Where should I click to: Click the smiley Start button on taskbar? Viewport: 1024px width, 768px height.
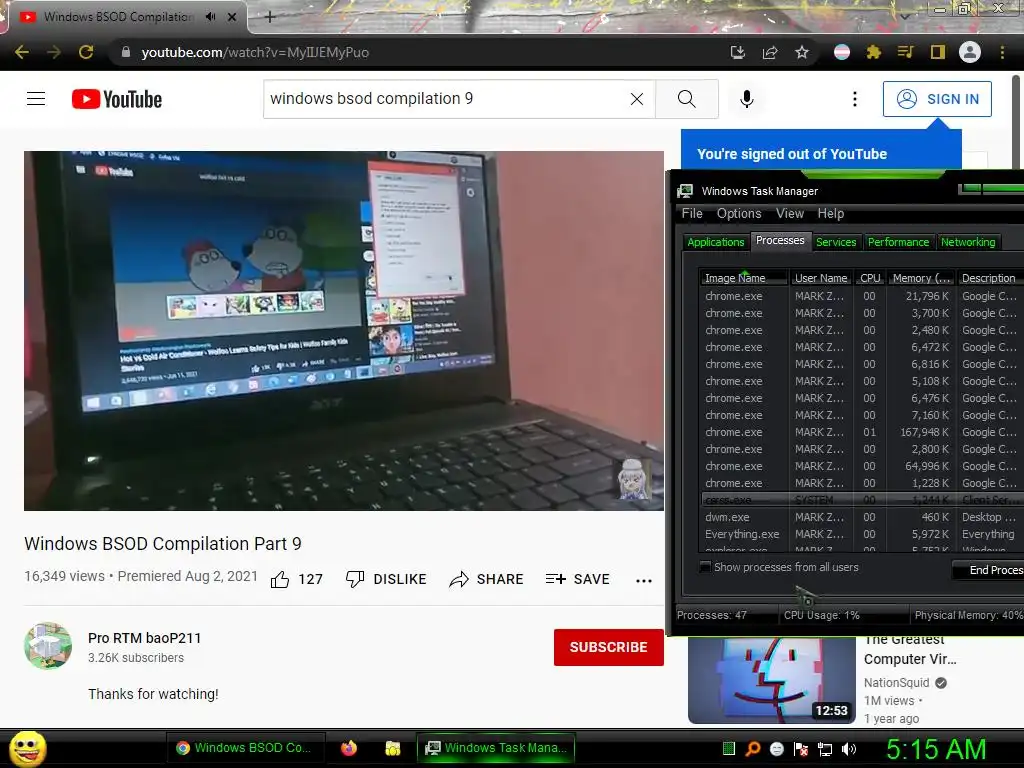point(27,748)
